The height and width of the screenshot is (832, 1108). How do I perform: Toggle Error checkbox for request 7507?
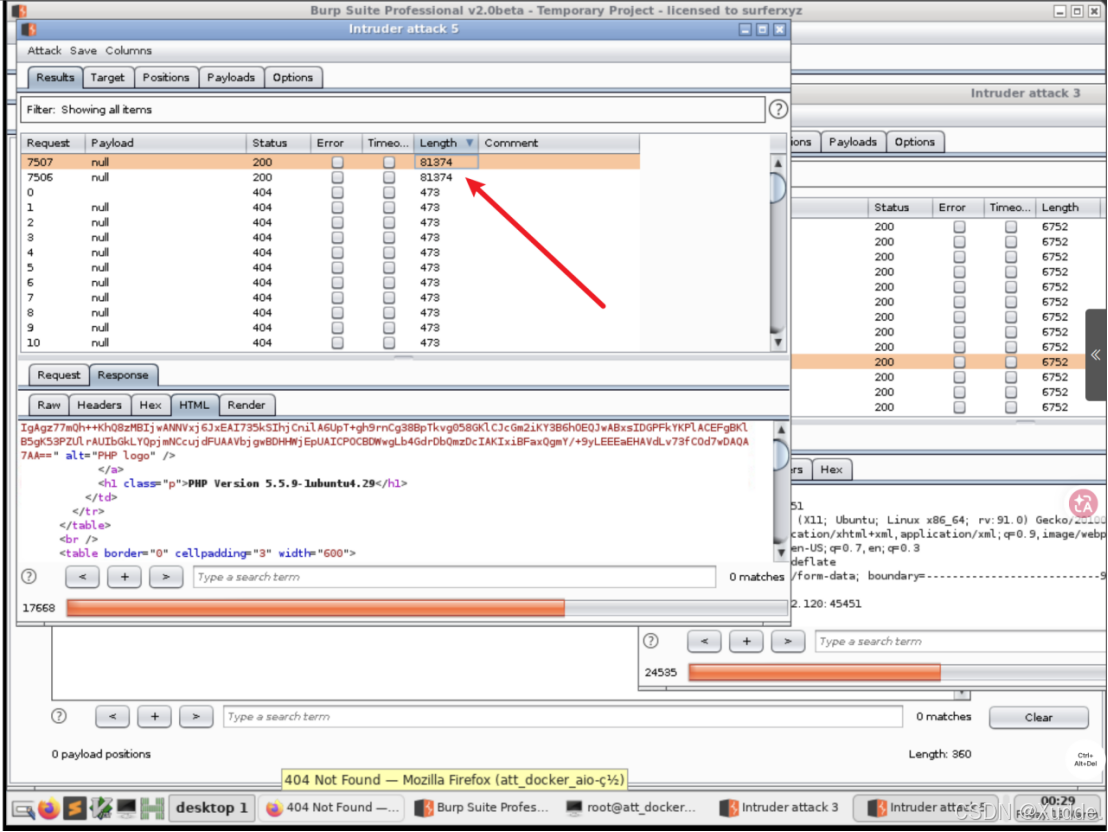click(337, 162)
